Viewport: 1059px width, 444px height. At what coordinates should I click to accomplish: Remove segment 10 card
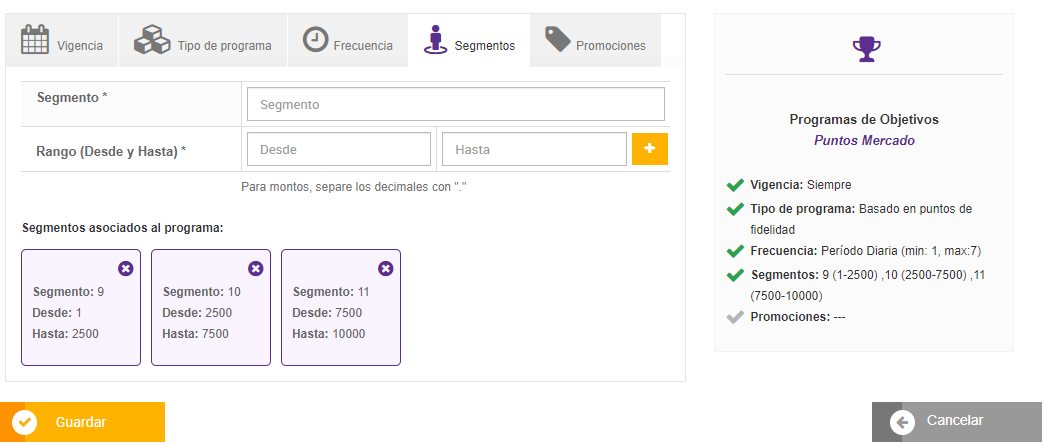point(255,268)
